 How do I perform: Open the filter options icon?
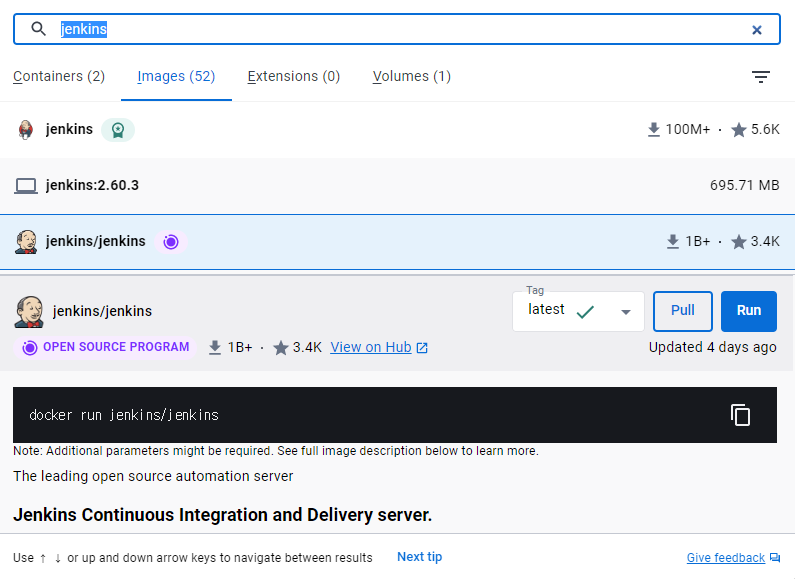[761, 77]
